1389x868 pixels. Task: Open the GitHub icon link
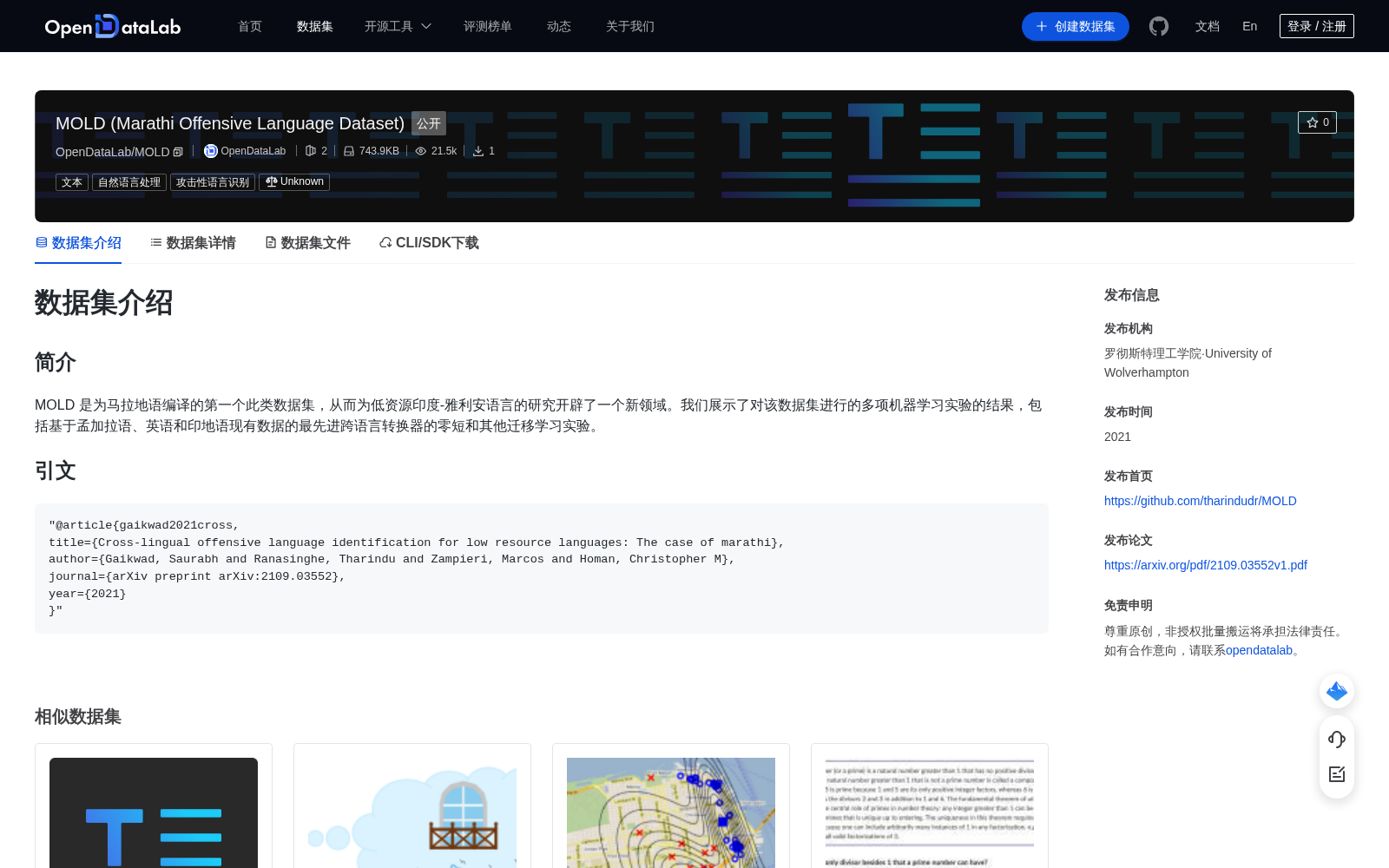1159,26
